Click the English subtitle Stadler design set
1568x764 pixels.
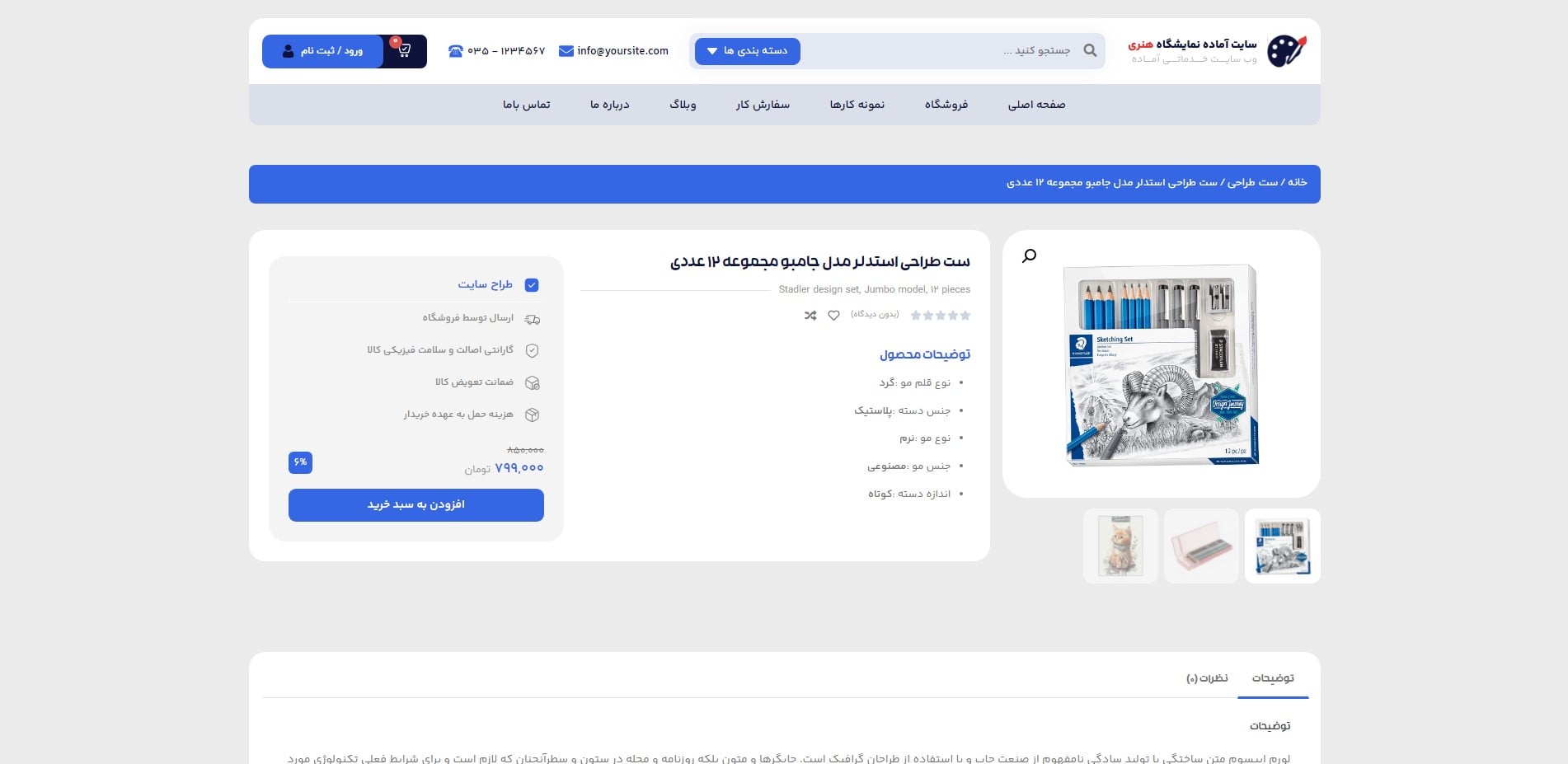(875, 289)
